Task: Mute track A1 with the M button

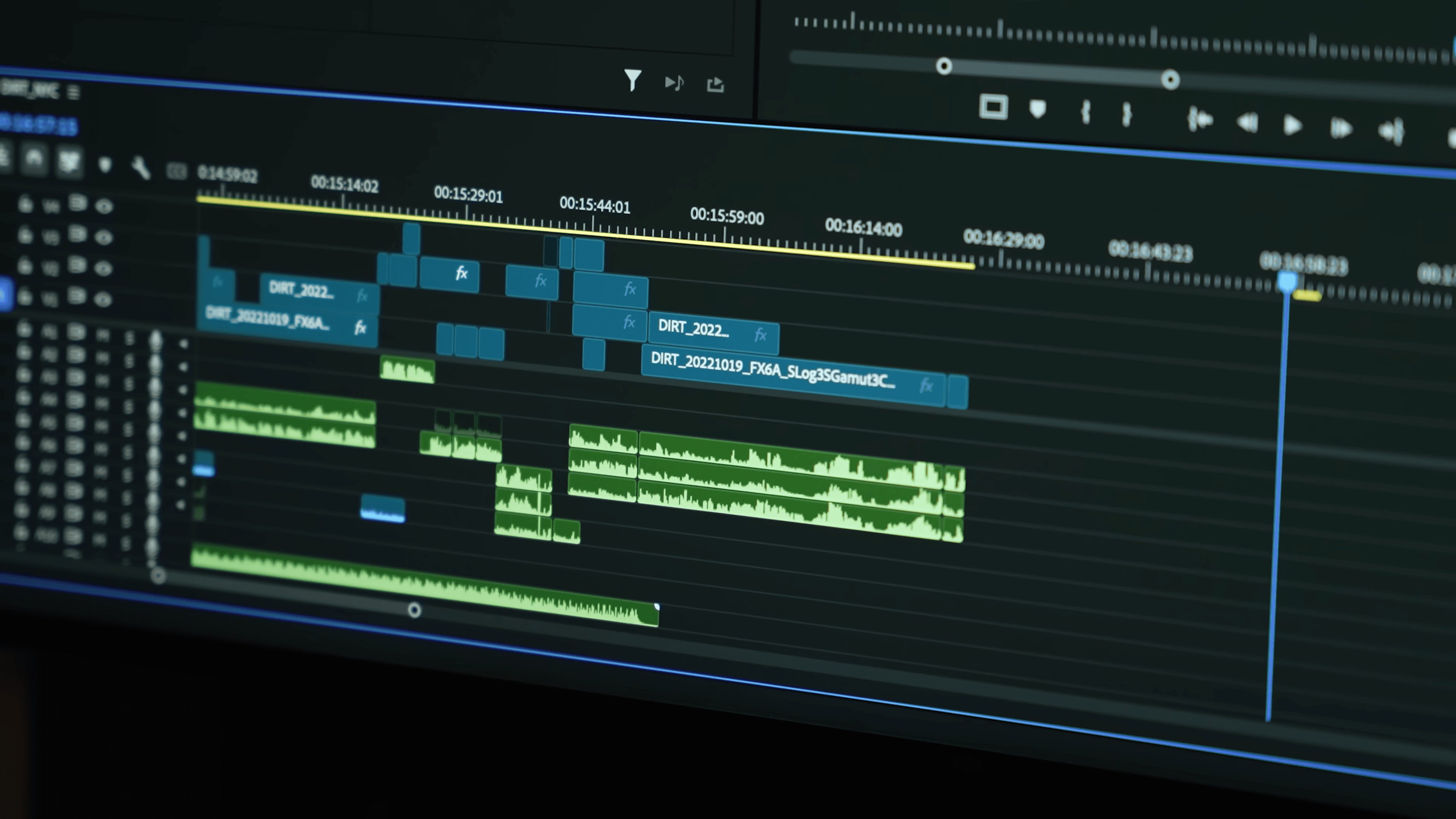Action: click(x=102, y=336)
